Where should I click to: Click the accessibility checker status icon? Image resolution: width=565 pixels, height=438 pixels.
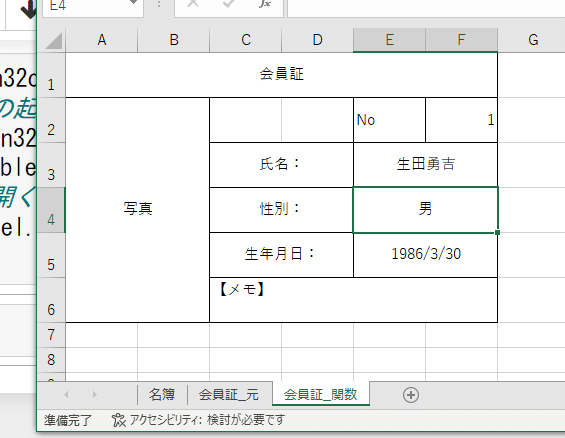(119, 420)
